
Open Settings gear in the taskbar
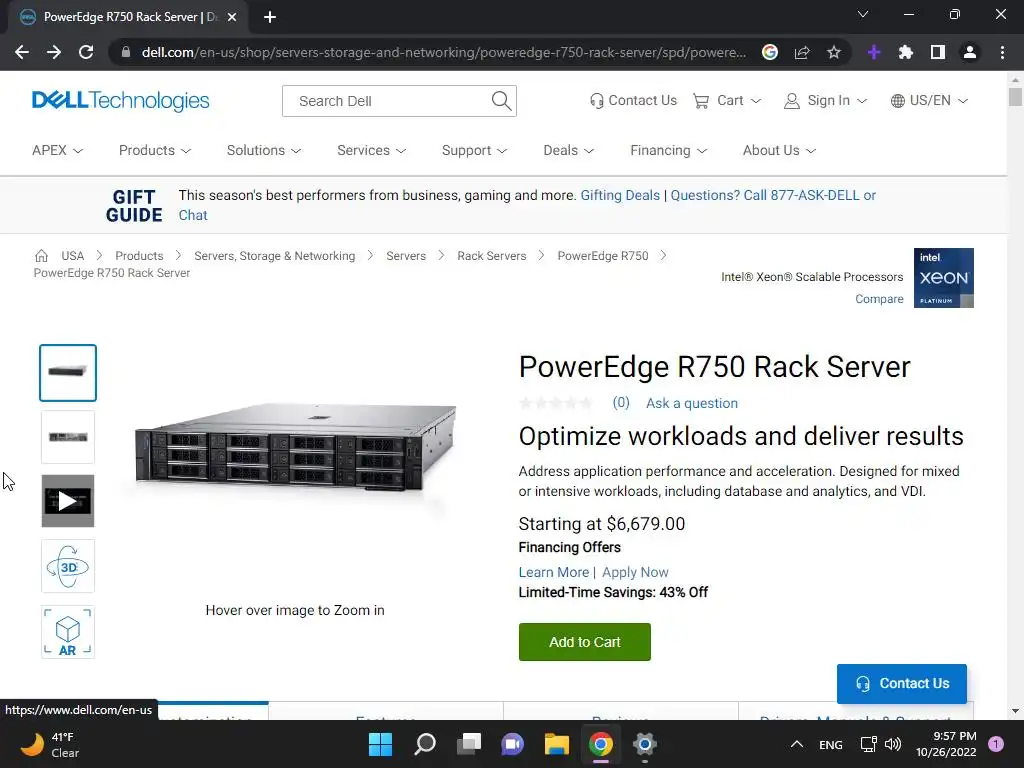(645, 744)
